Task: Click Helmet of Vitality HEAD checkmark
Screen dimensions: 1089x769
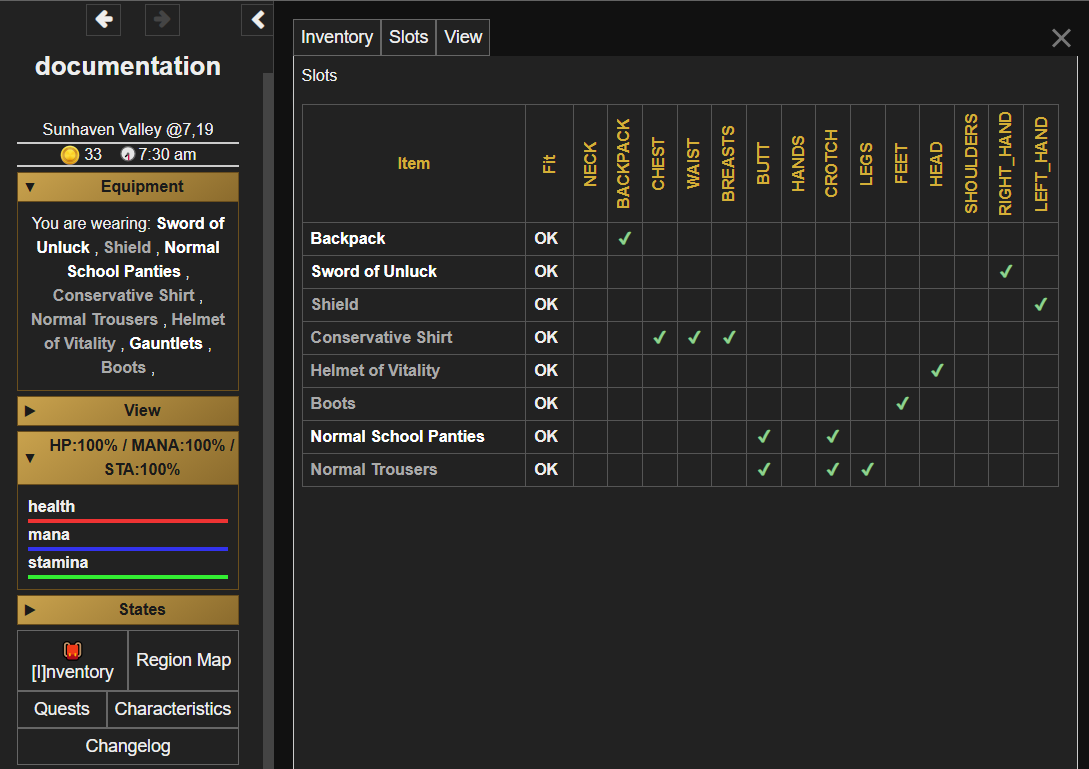Action: pos(936,370)
